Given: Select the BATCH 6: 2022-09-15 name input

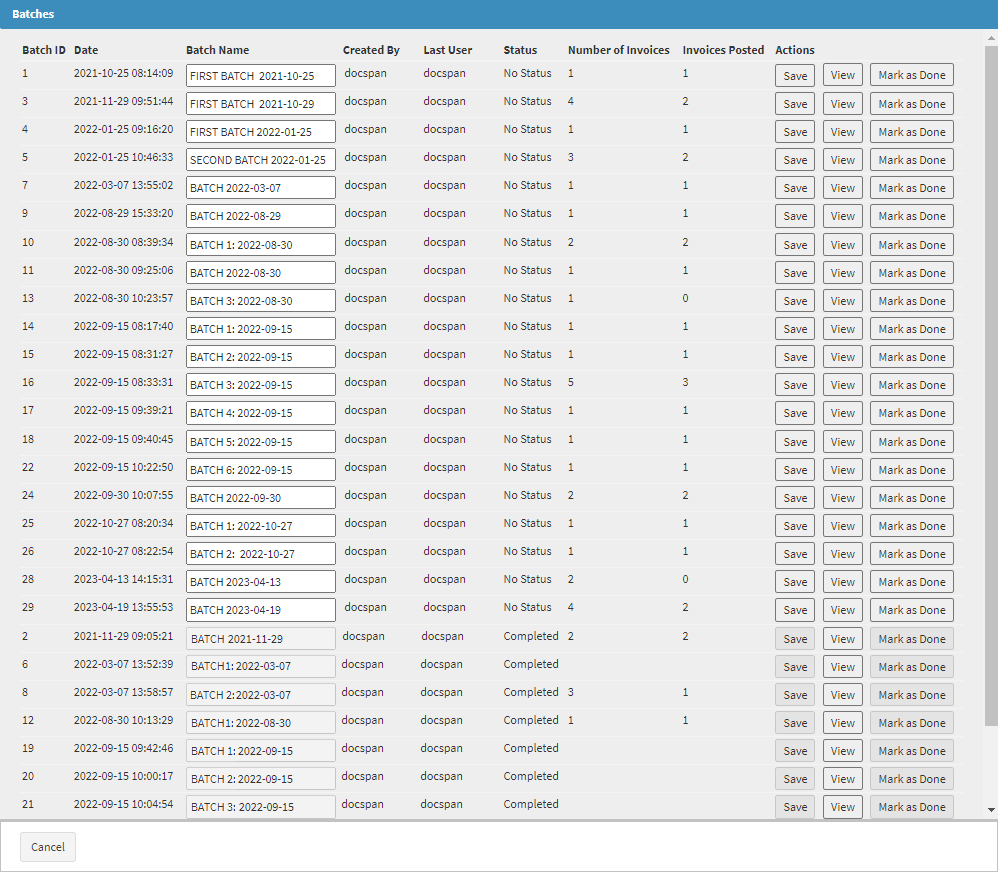Looking at the screenshot, I should [260, 469].
